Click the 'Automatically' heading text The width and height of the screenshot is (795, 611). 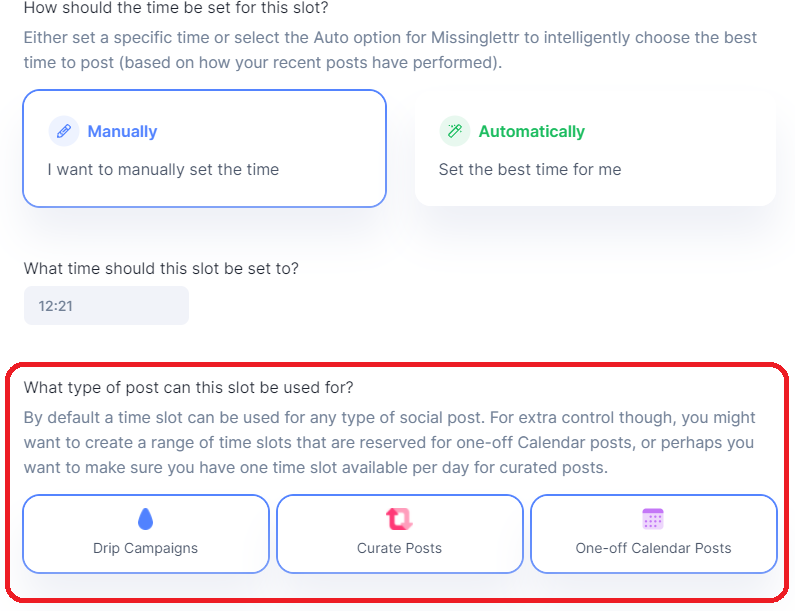(532, 131)
